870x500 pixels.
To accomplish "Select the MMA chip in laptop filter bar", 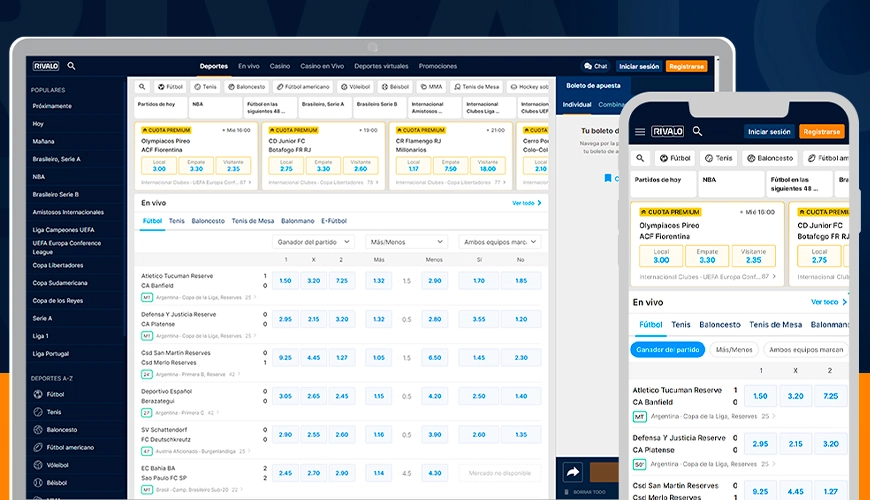I will 432,87.
